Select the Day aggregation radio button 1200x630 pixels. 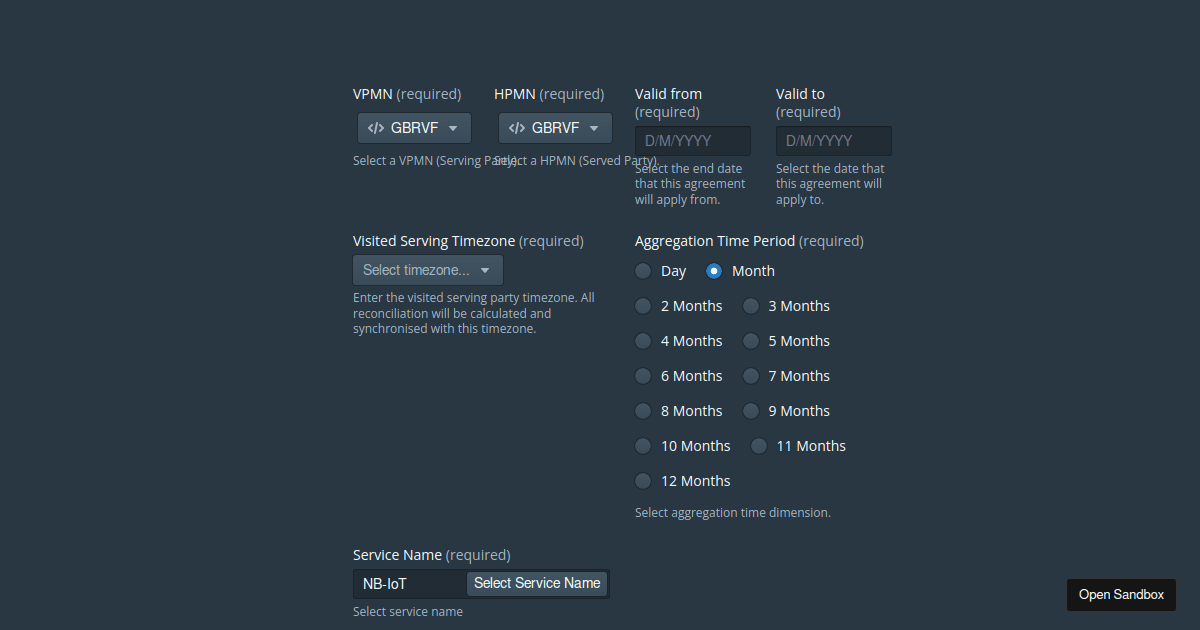pyautogui.click(x=643, y=271)
